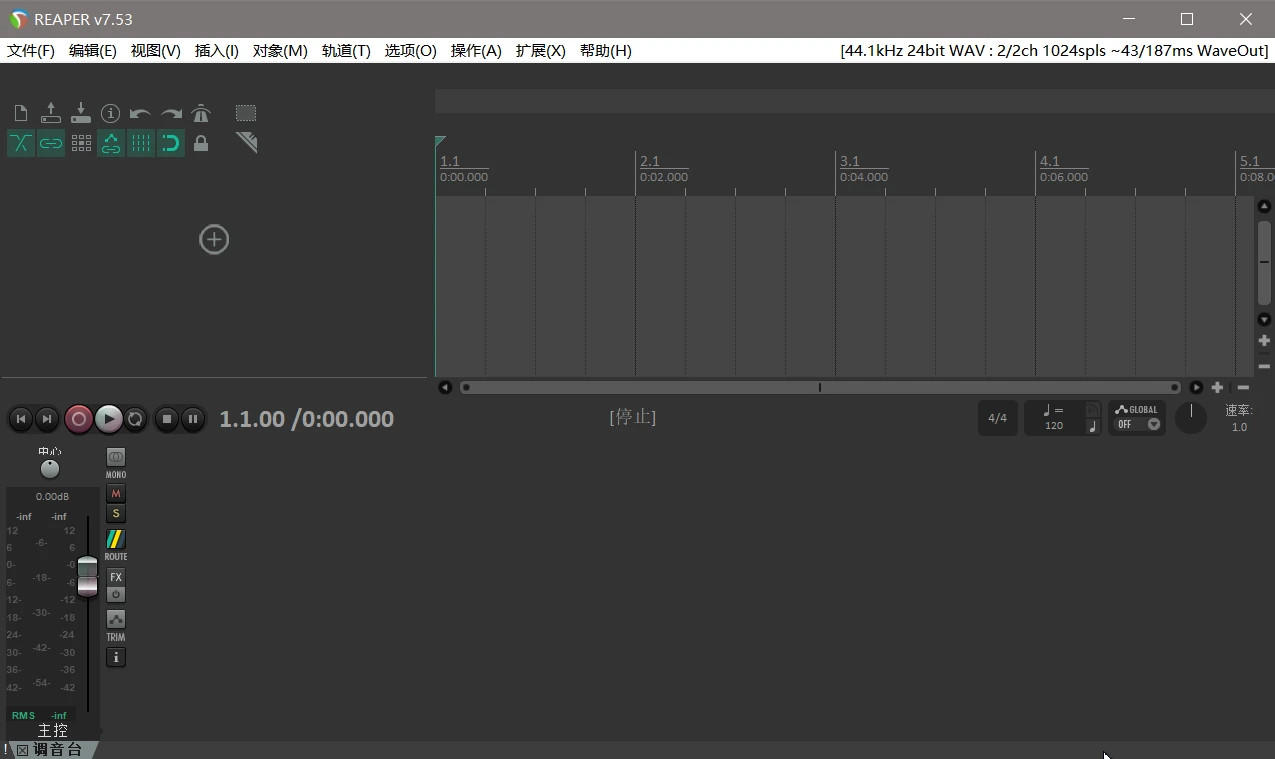The width and height of the screenshot is (1275, 759).
Task: Toggle master MONO button
Action: [116, 457]
